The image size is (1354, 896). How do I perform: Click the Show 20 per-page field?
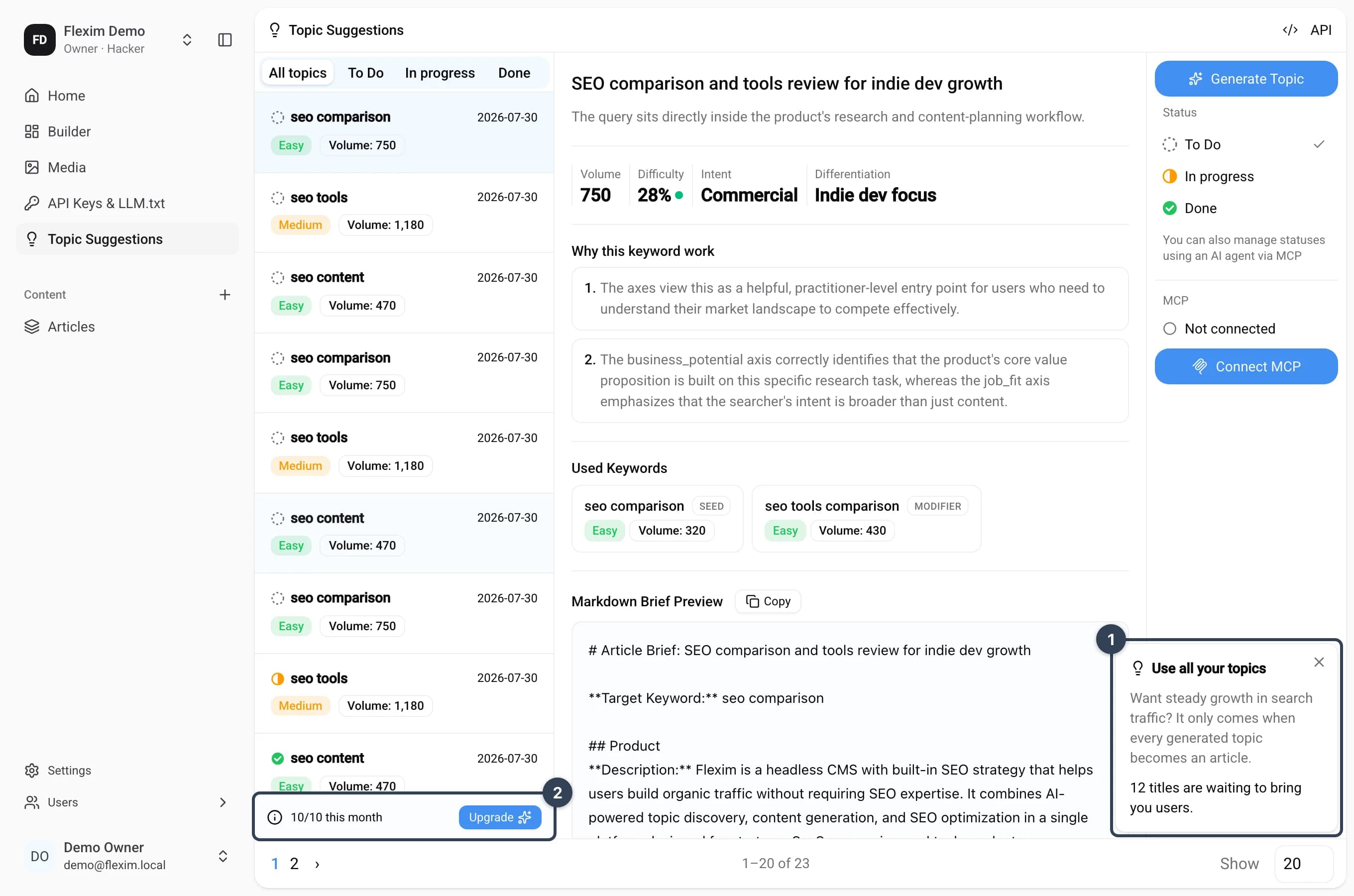pos(1303,863)
